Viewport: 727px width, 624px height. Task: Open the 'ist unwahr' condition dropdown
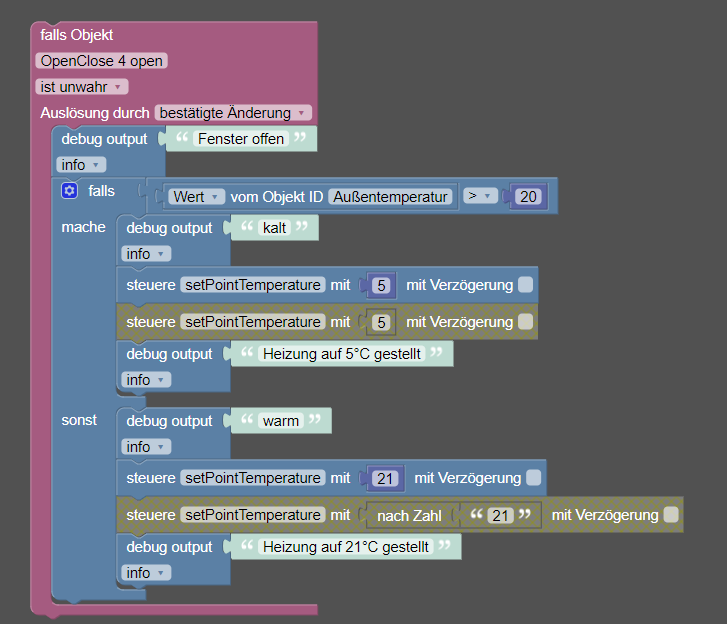[82, 87]
